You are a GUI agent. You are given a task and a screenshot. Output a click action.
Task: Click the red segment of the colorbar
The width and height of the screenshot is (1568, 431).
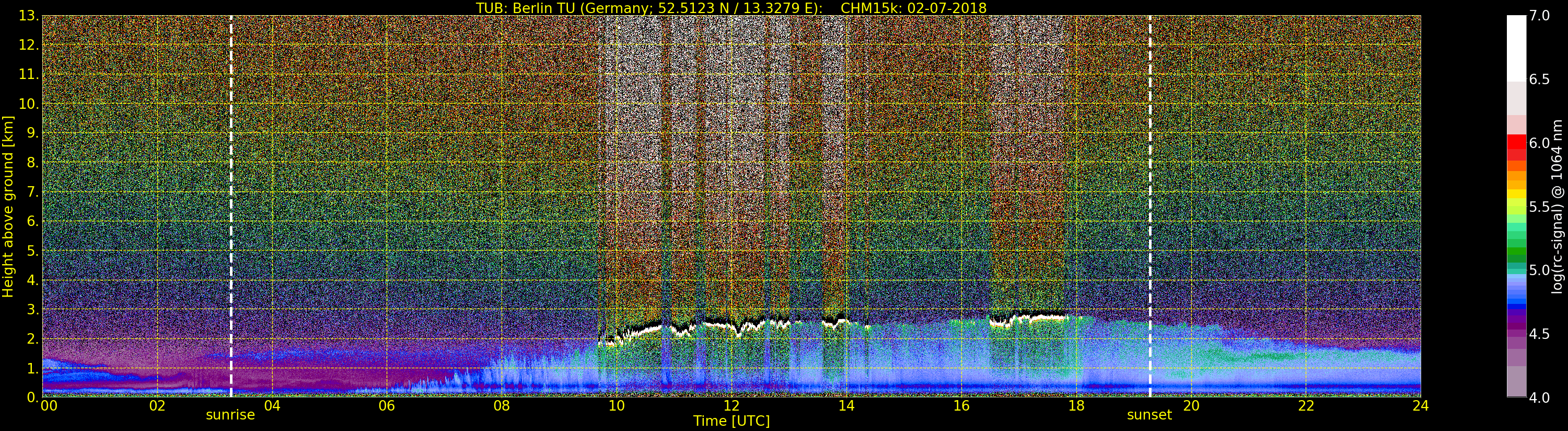point(1516,142)
